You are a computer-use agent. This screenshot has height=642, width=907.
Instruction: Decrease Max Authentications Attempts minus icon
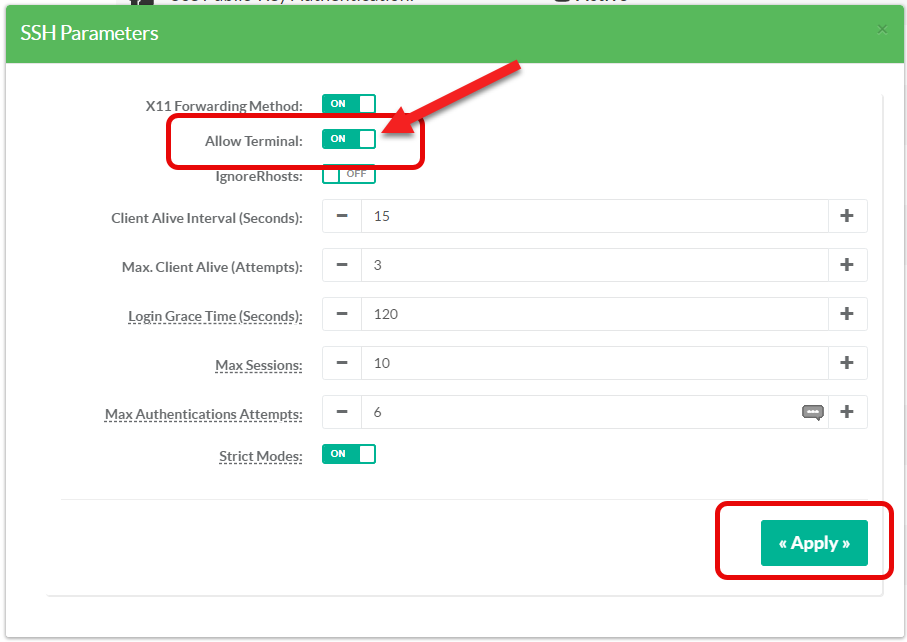coord(342,412)
